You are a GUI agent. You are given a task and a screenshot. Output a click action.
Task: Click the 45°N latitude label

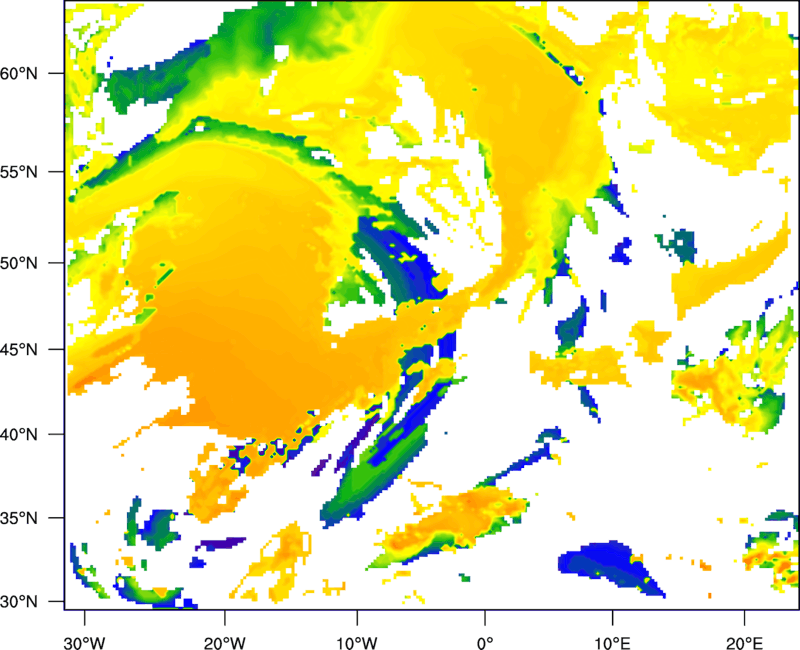[x=19, y=350]
